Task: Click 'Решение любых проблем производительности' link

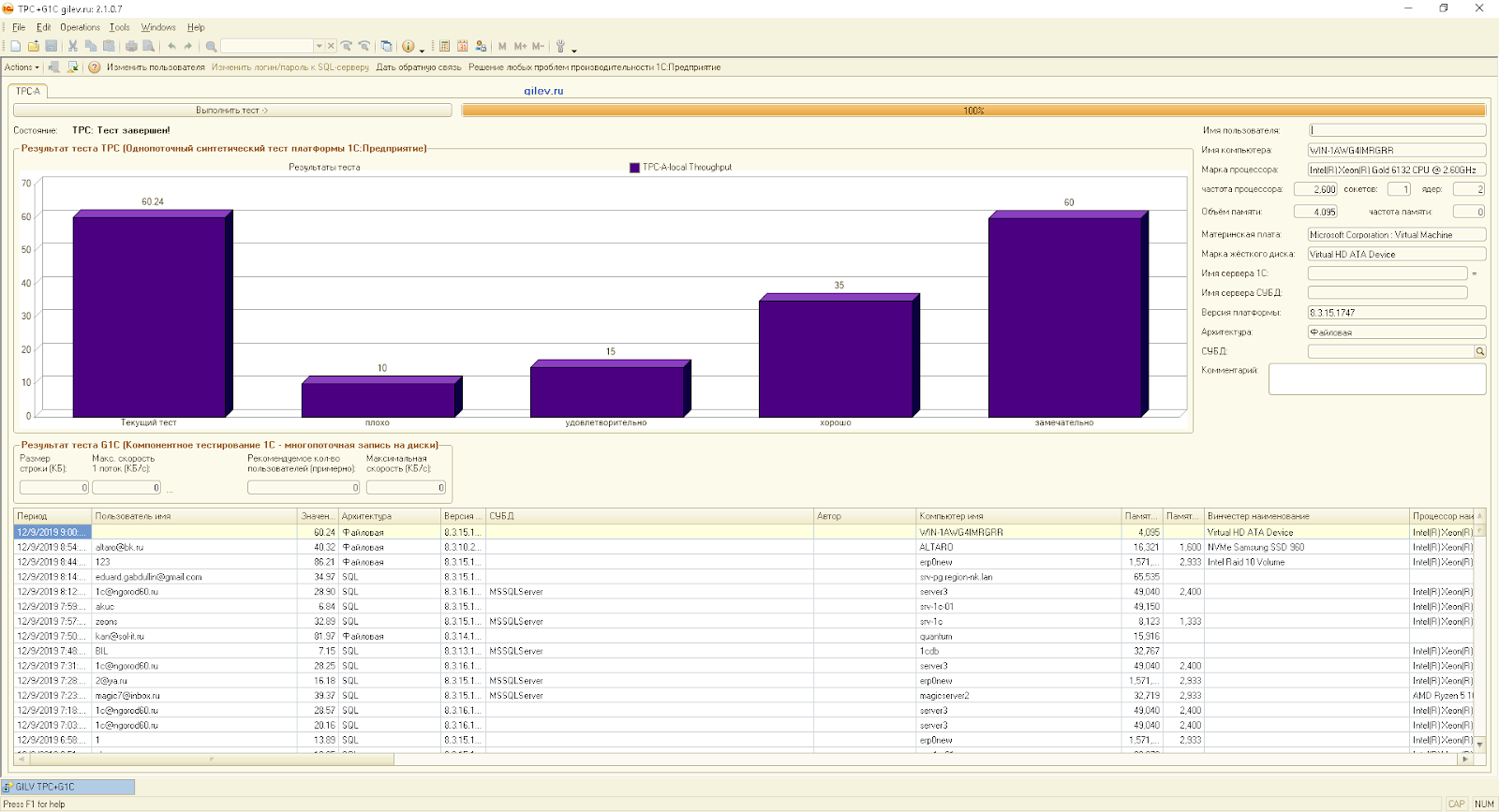Action: [x=594, y=67]
